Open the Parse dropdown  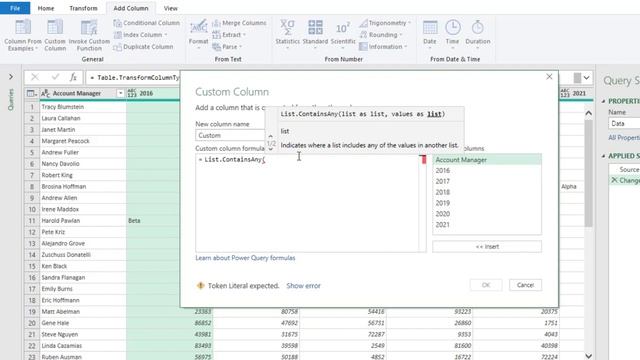click(x=227, y=47)
